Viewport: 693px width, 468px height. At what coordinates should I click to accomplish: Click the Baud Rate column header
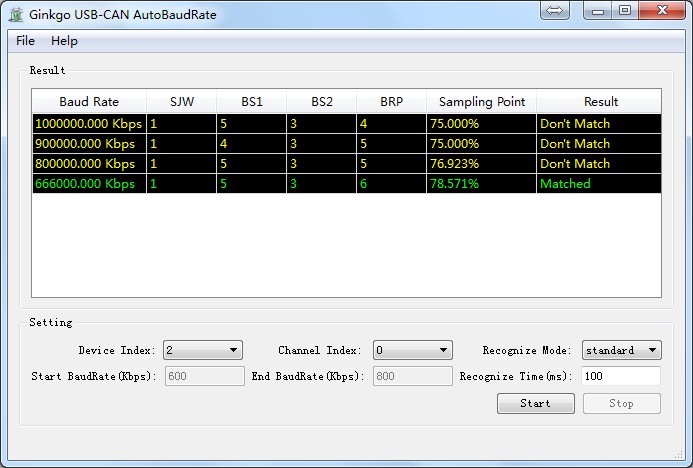pos(89,102)
